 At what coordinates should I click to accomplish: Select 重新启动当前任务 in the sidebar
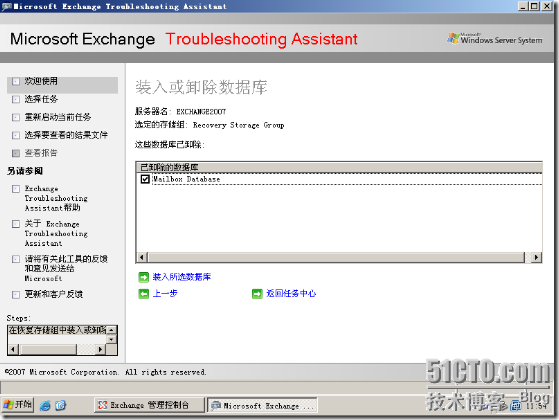point(58,117)
